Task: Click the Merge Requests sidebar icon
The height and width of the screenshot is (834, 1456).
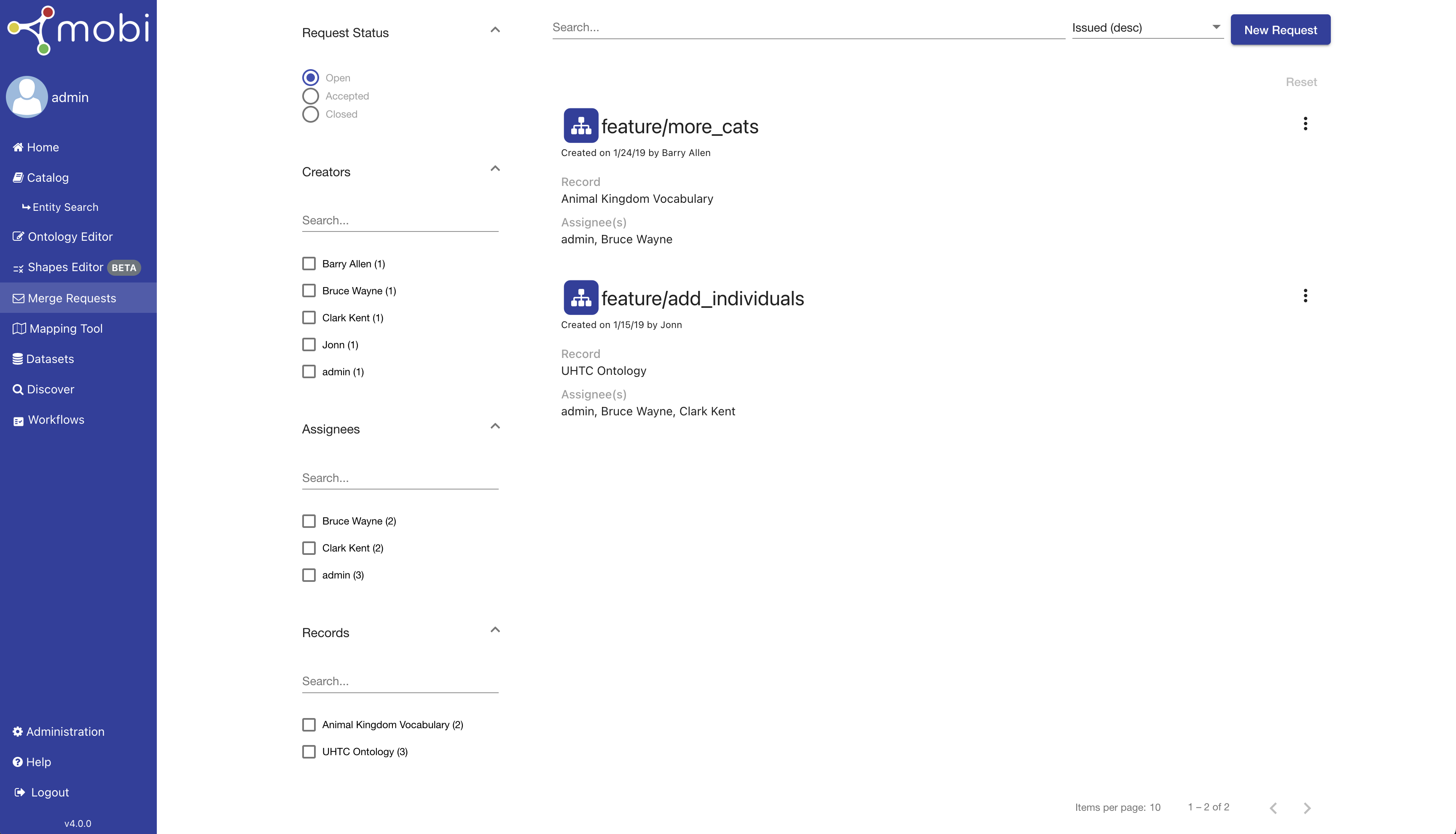Action: tap(18, 298)
